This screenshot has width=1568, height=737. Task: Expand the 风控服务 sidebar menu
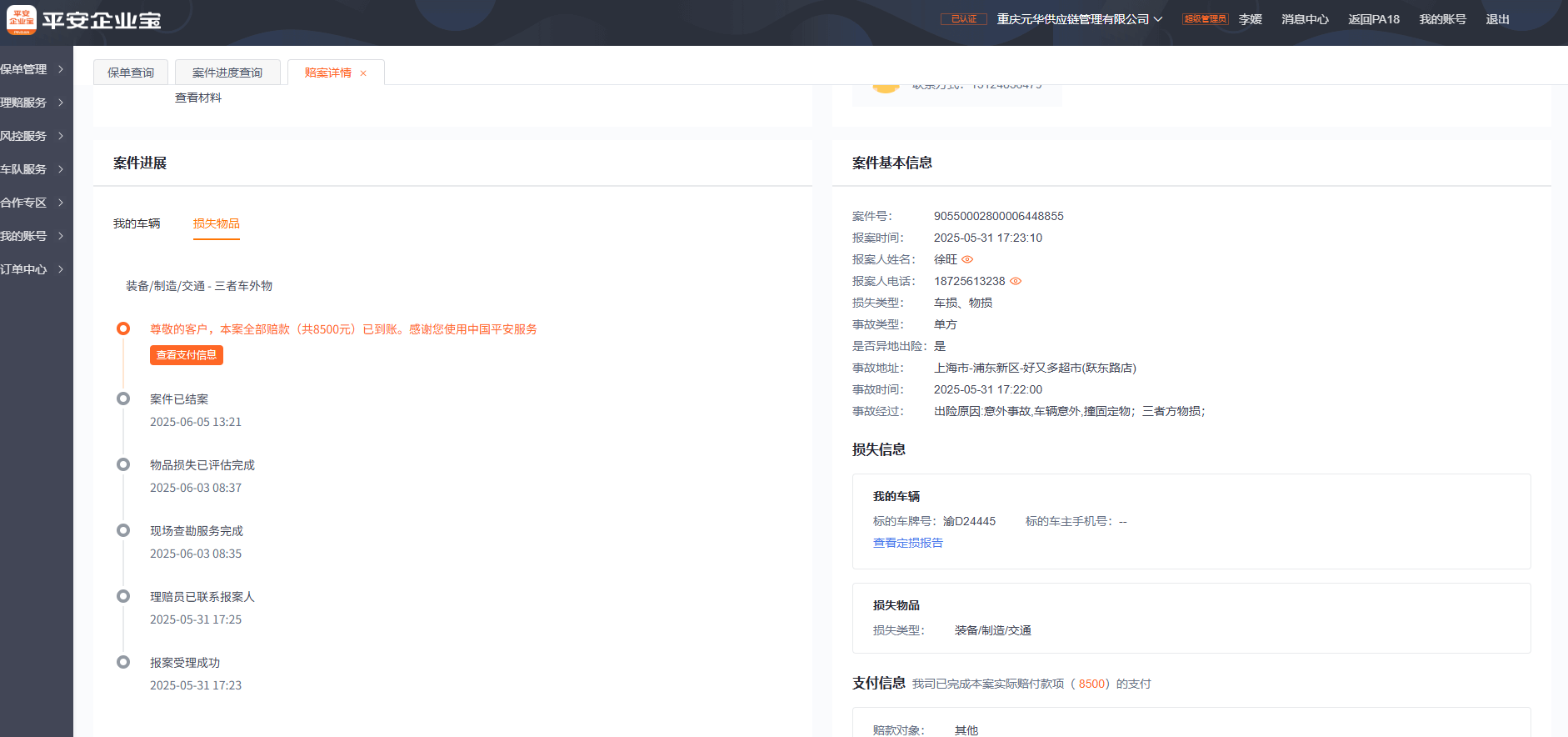(x=33, y=136)
